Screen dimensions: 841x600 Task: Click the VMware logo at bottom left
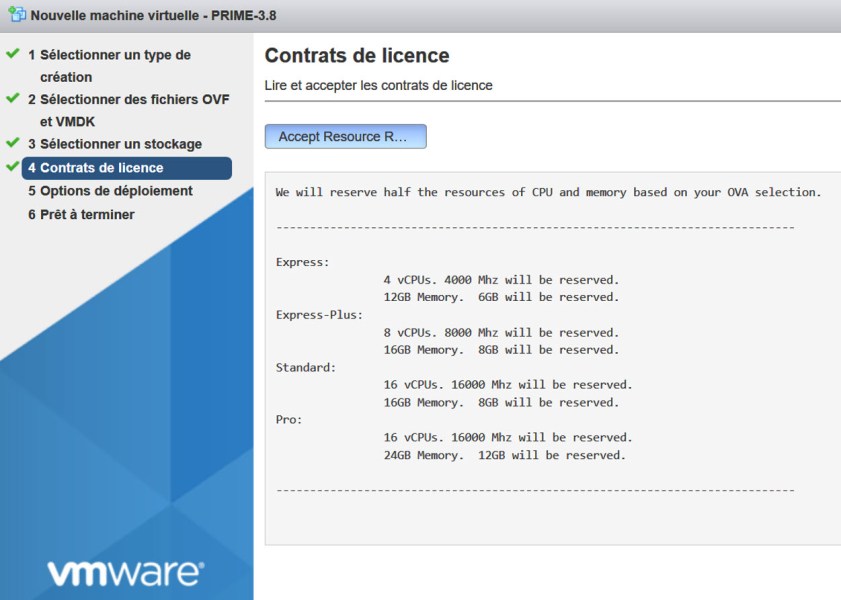pos(127,571)
